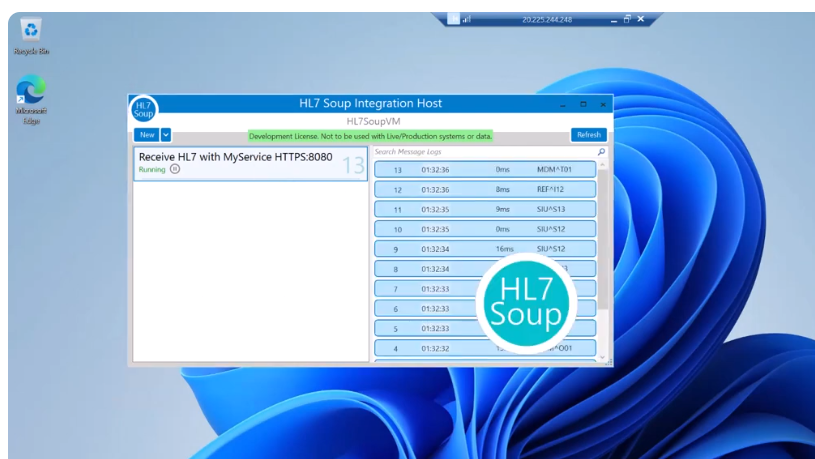Close the HL7 Soup Integration Host window

(603, 104)
